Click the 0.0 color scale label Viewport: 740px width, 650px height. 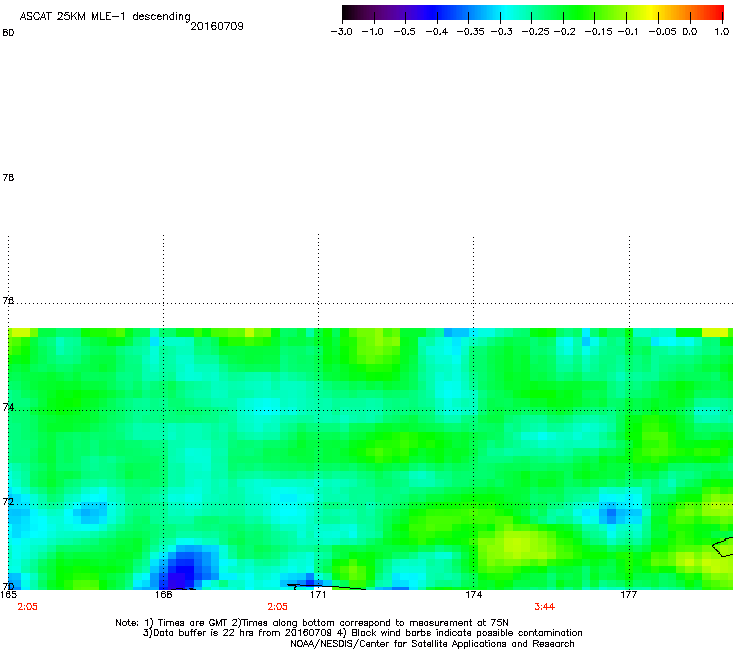click(690, 32)
